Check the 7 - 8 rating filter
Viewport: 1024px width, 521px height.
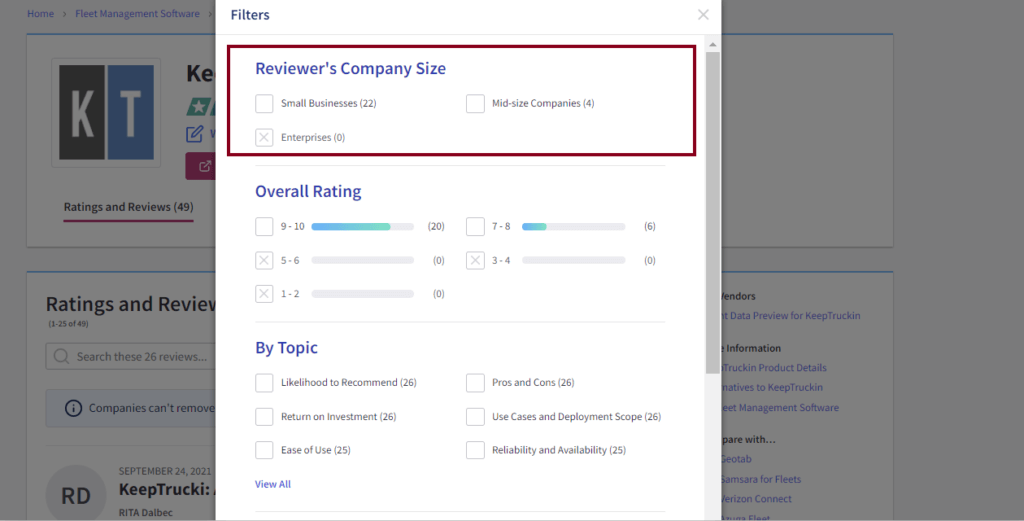pyautogui.click(x=475, y=227)
